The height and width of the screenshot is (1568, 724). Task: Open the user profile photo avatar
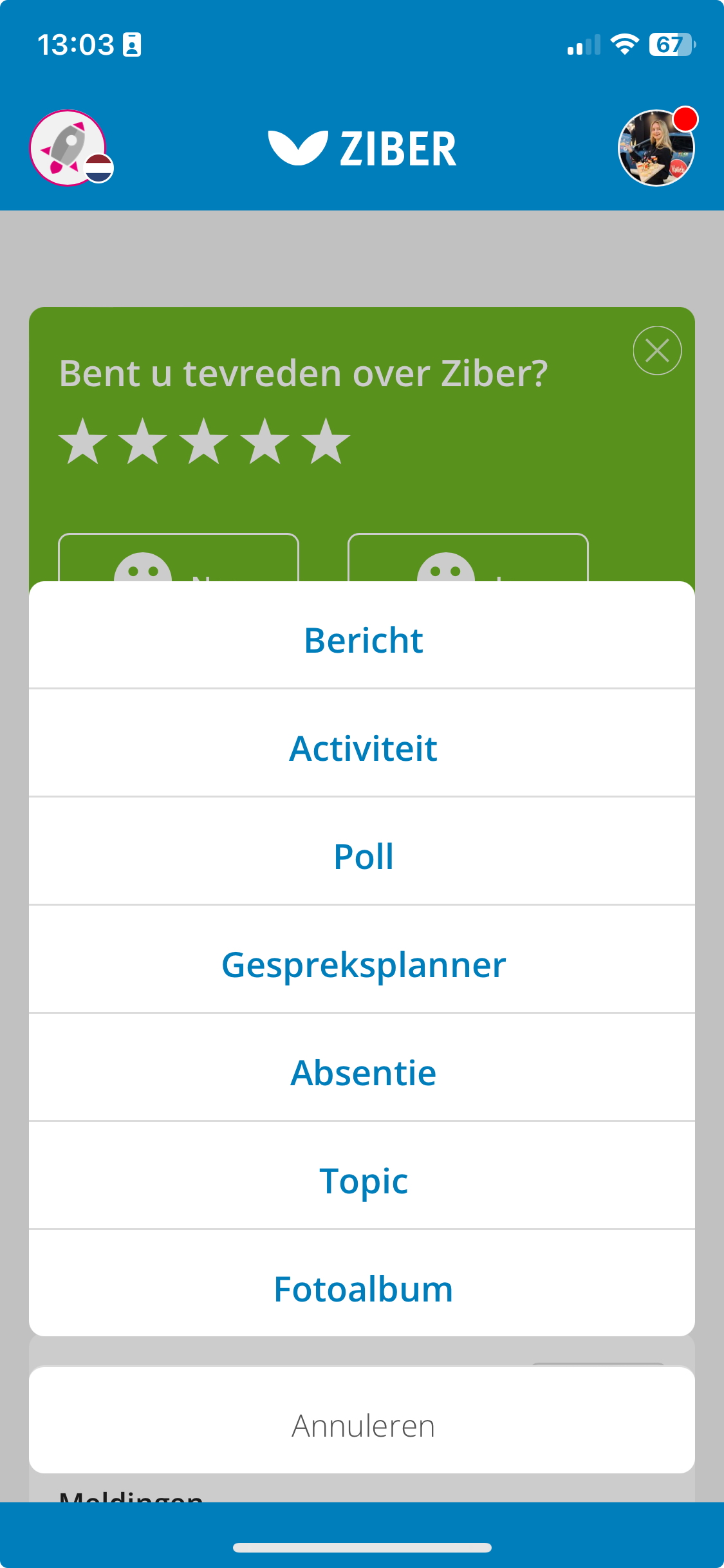[656, 148]
